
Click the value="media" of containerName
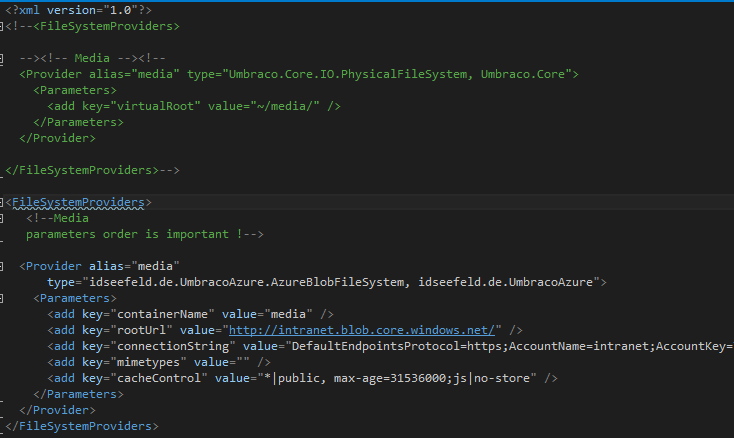pos(267,314)
